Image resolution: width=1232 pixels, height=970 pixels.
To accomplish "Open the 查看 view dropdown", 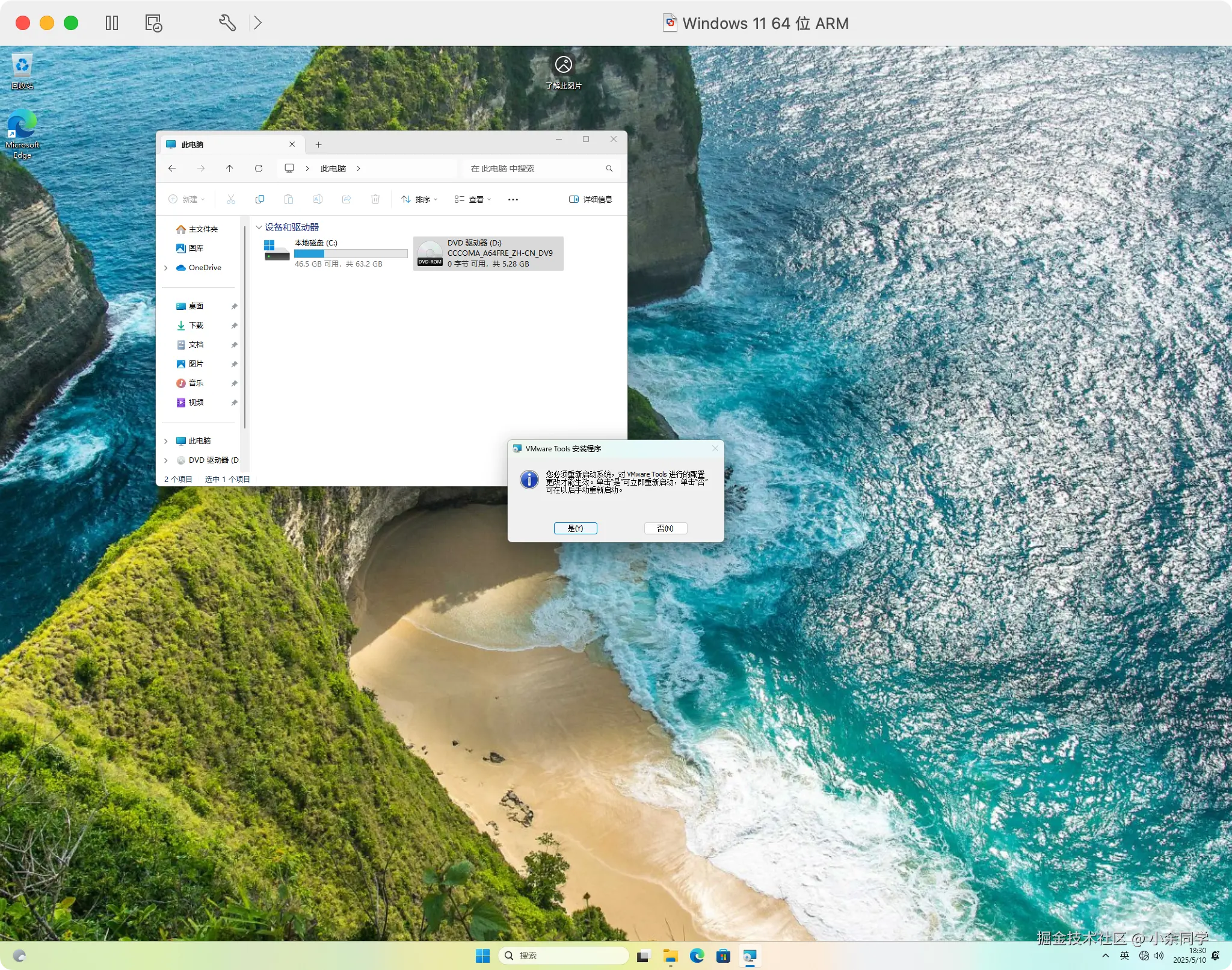I will tap(473, 199).
